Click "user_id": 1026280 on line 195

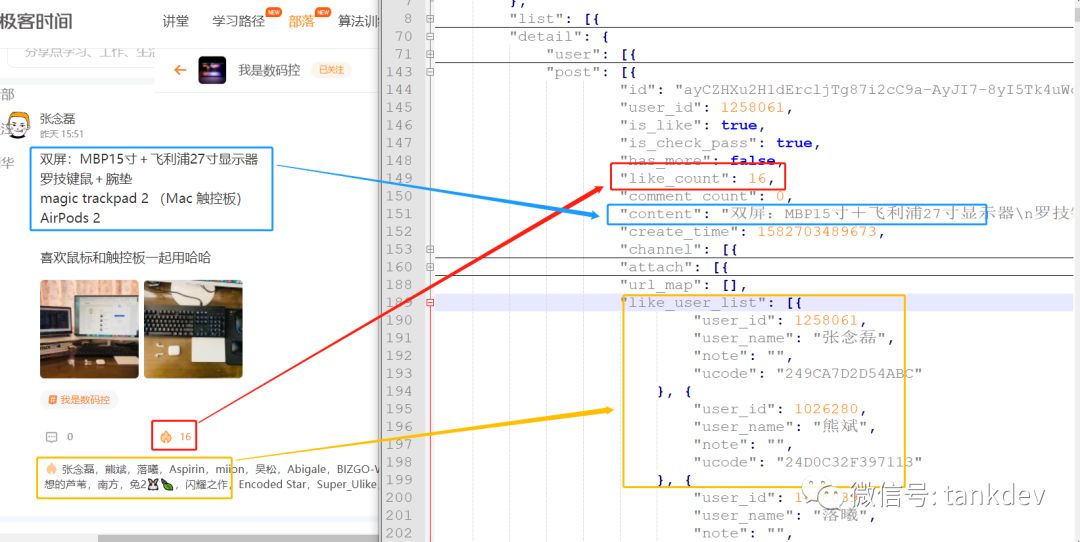coord(780,409)
